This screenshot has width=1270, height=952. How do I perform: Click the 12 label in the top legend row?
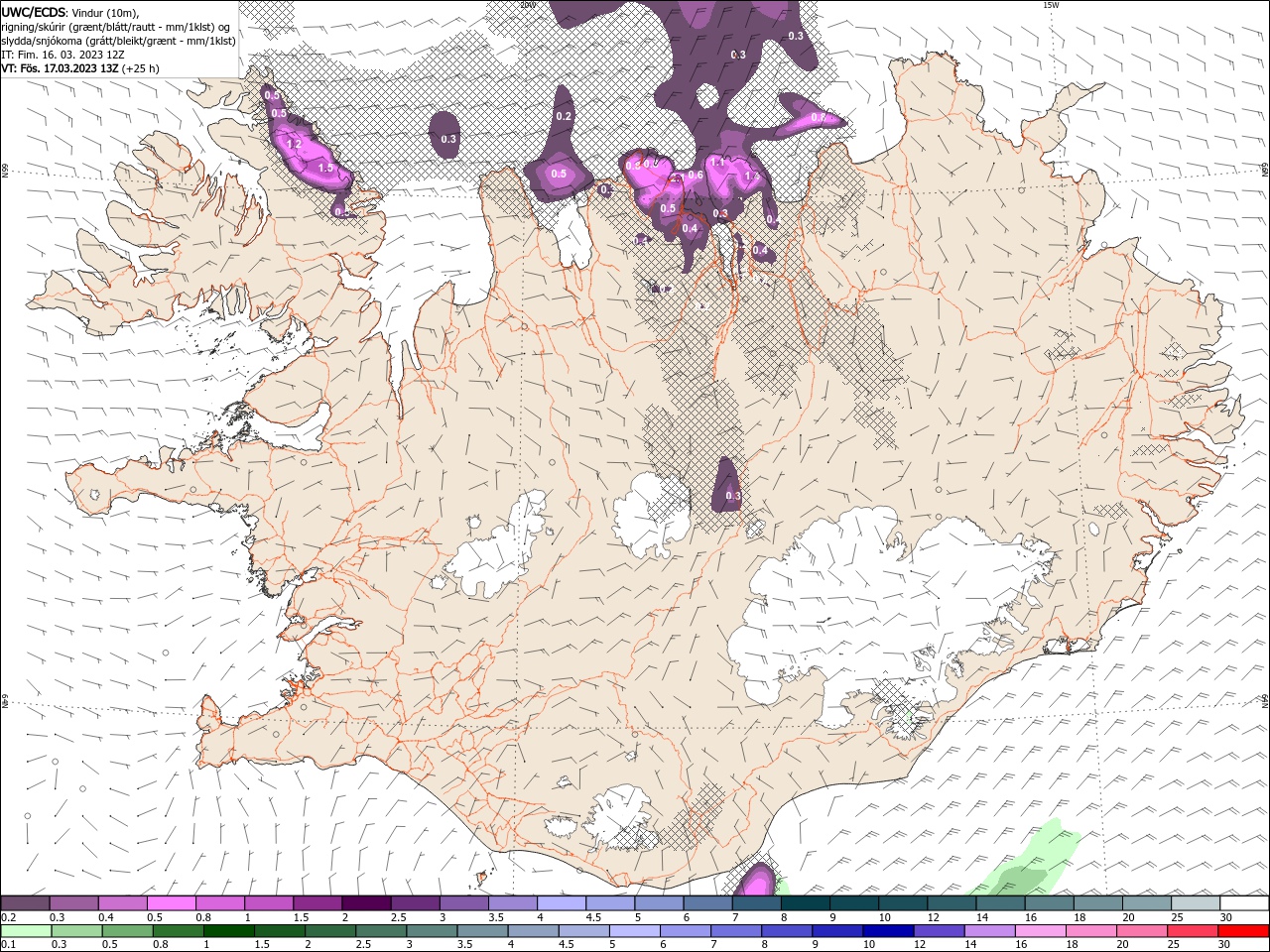[x=934, y=917]
